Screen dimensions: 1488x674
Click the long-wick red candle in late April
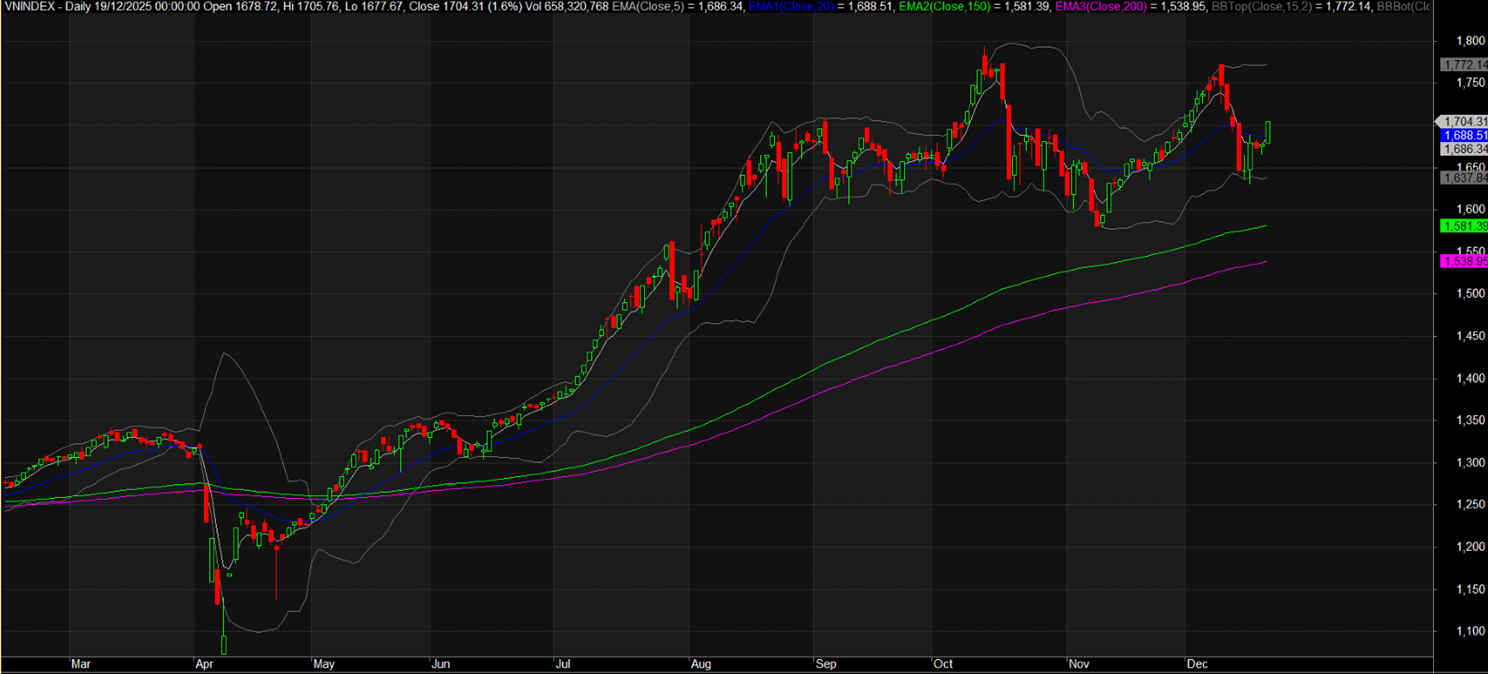coord(275,560)
